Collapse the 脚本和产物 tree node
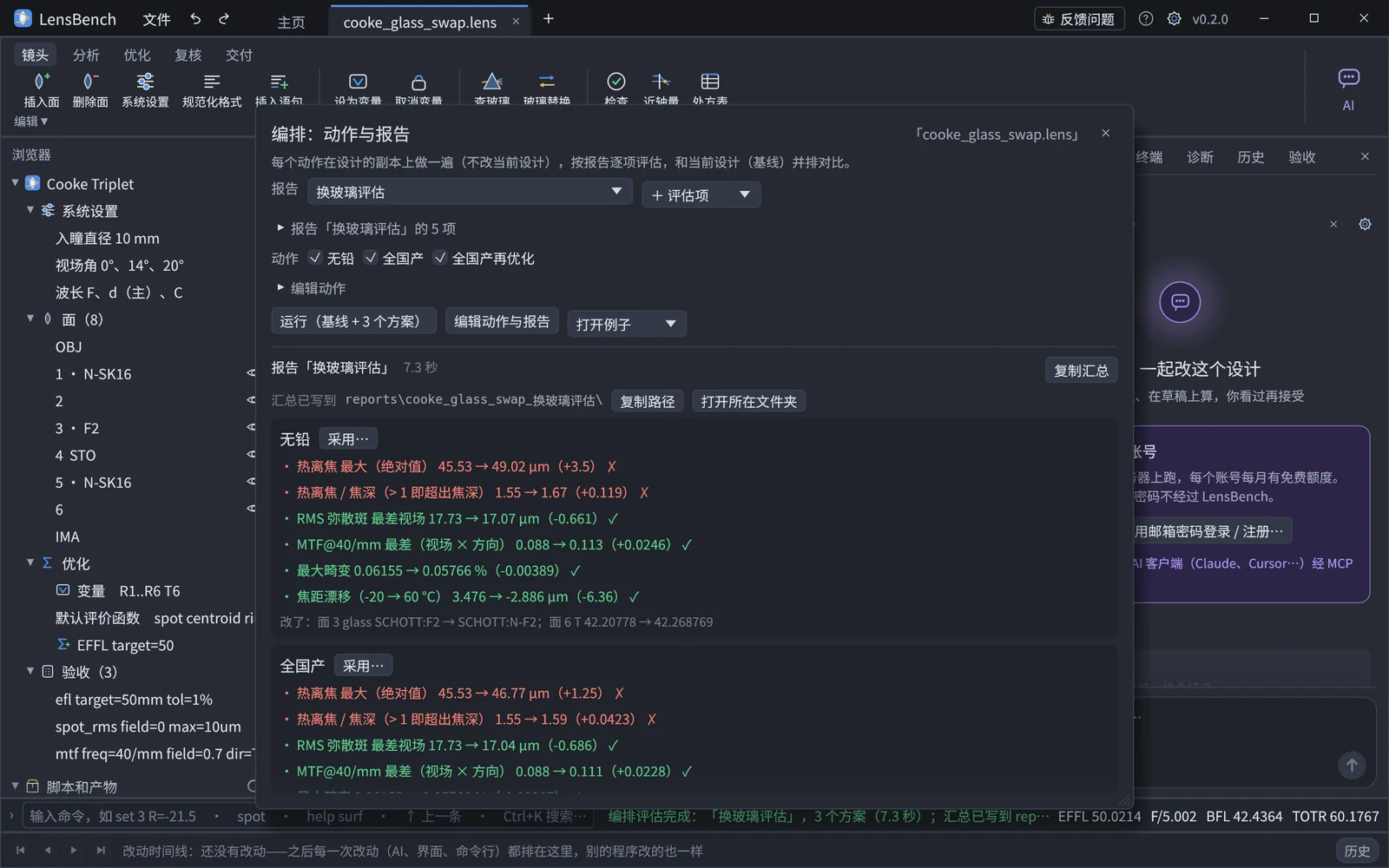Screen dimensions: 1389x868 [x=15, y=786]
